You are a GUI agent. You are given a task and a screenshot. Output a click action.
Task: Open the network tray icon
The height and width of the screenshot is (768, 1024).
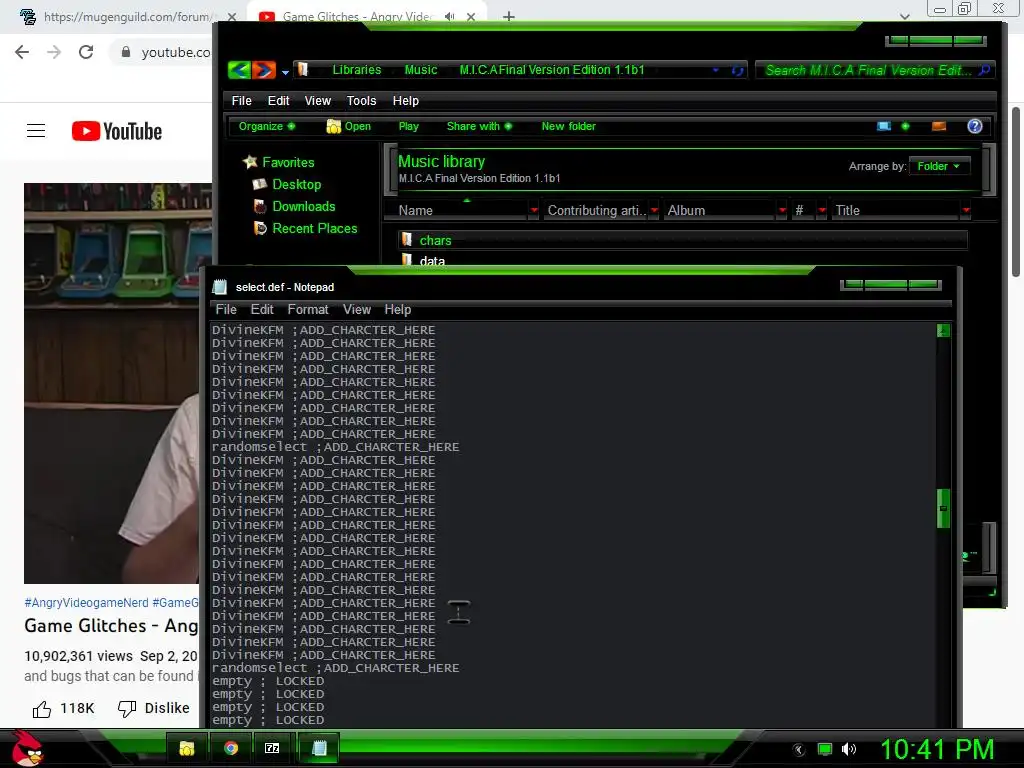point(825,750)
